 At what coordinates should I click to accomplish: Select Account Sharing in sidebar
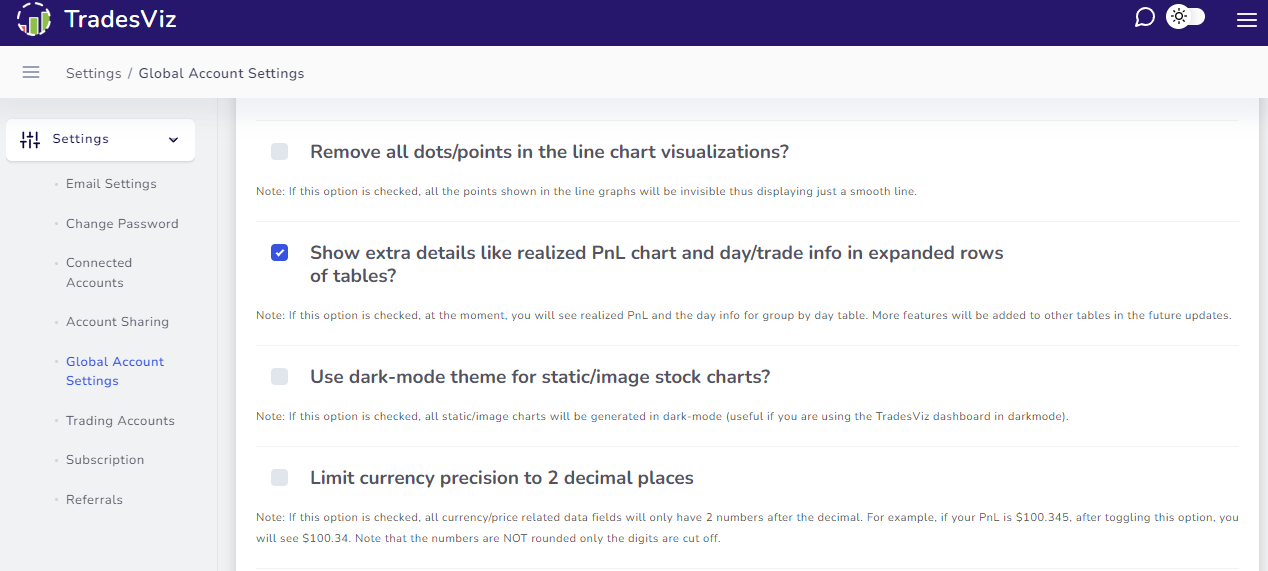tap(117, 322)
